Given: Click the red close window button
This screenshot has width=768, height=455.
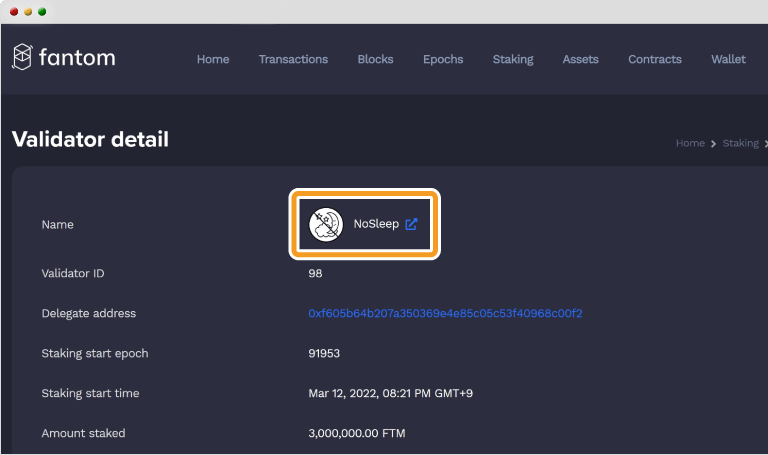Looking at the screenshot, I should (x=14, y=12).
